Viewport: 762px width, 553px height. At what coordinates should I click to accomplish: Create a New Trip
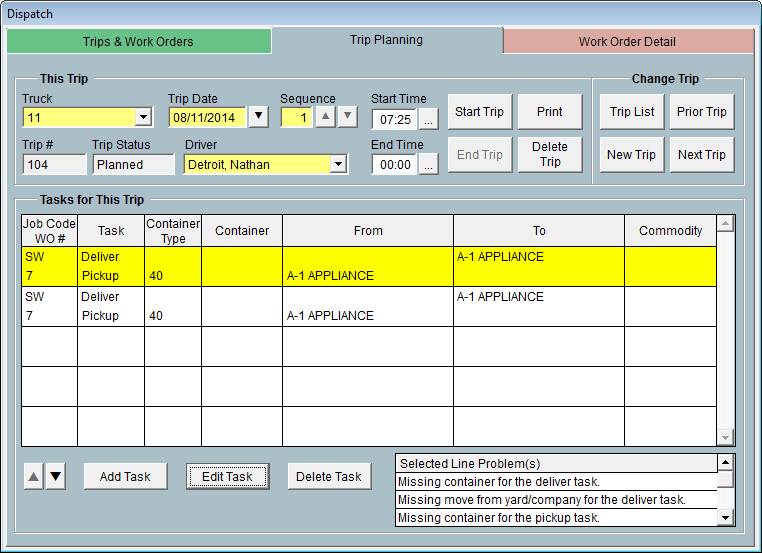[632, 155]
